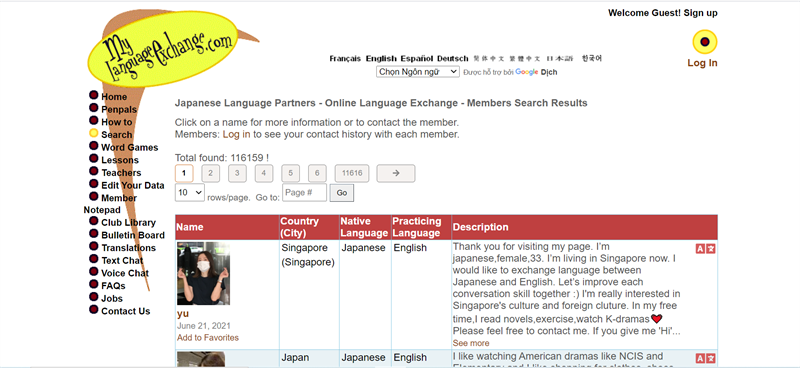The width and height of the screenshot is (800, 368).
Task: Open the Translations menu item
Action: 128,248
